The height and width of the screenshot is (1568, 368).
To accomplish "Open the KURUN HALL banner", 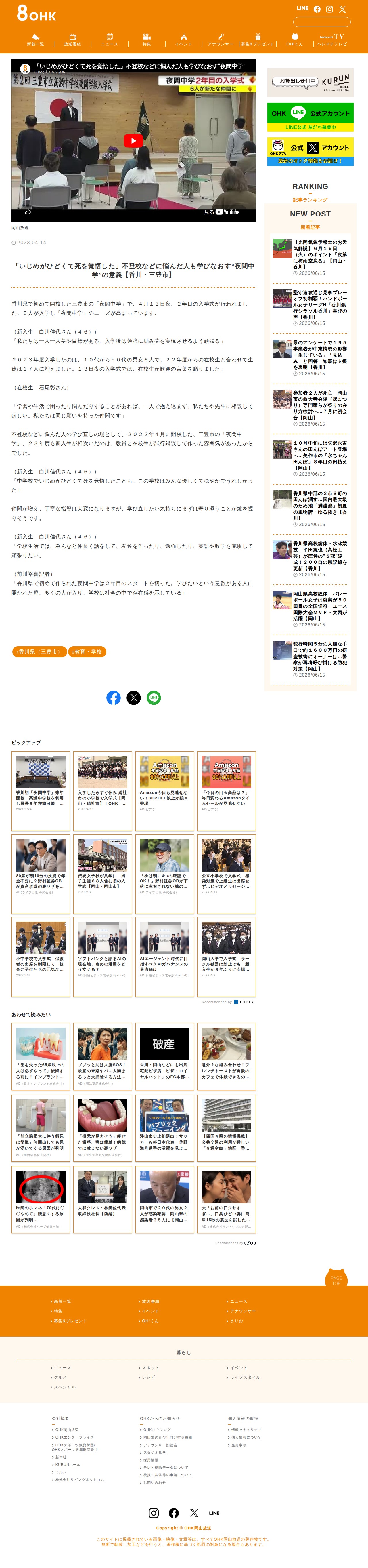I will (x=310, y=83).
